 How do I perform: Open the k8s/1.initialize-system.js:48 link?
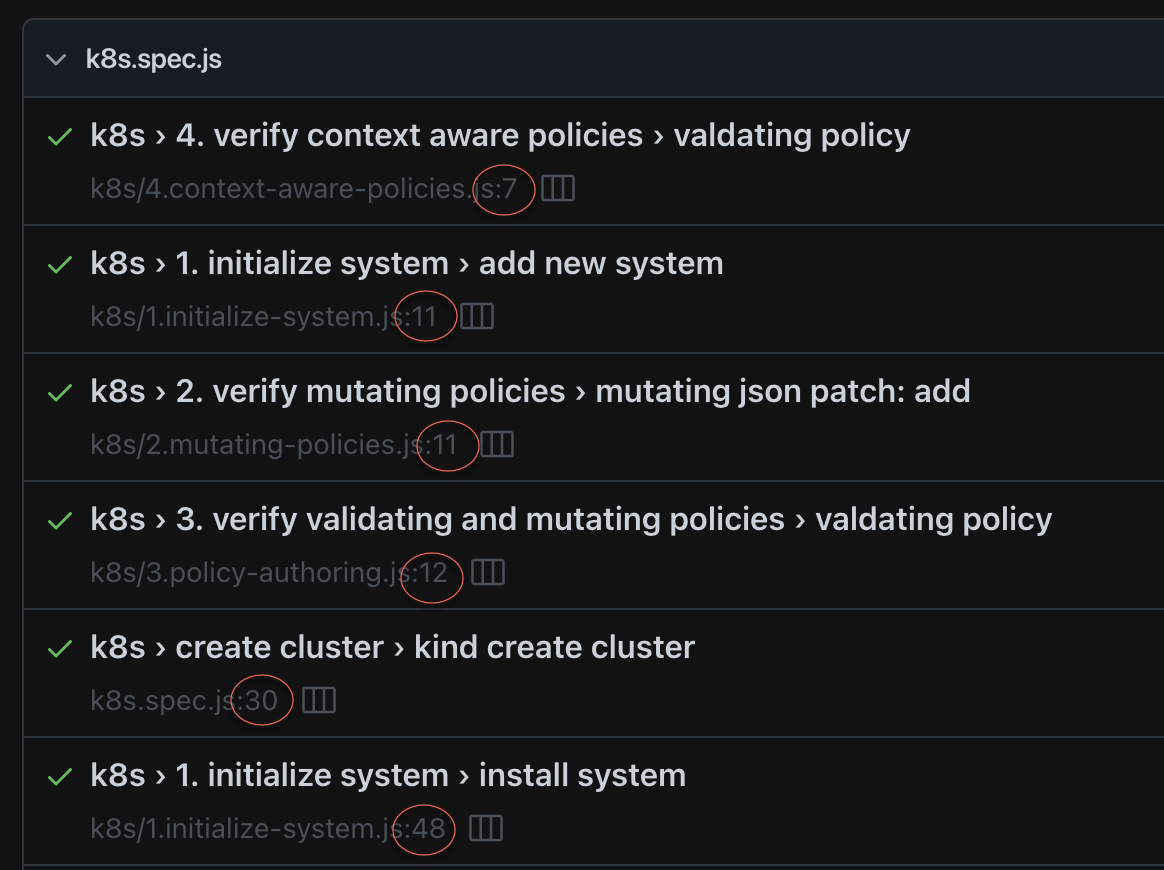[265, 829]
